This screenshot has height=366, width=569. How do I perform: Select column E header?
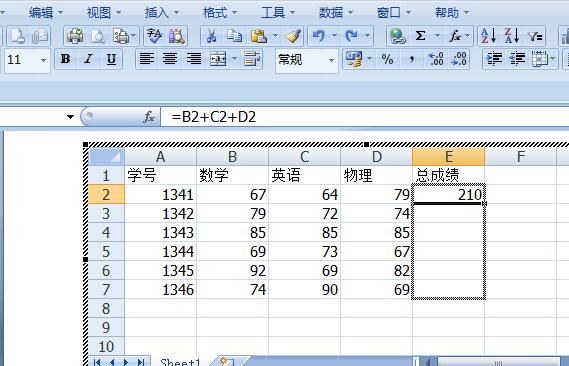(449, 157)
